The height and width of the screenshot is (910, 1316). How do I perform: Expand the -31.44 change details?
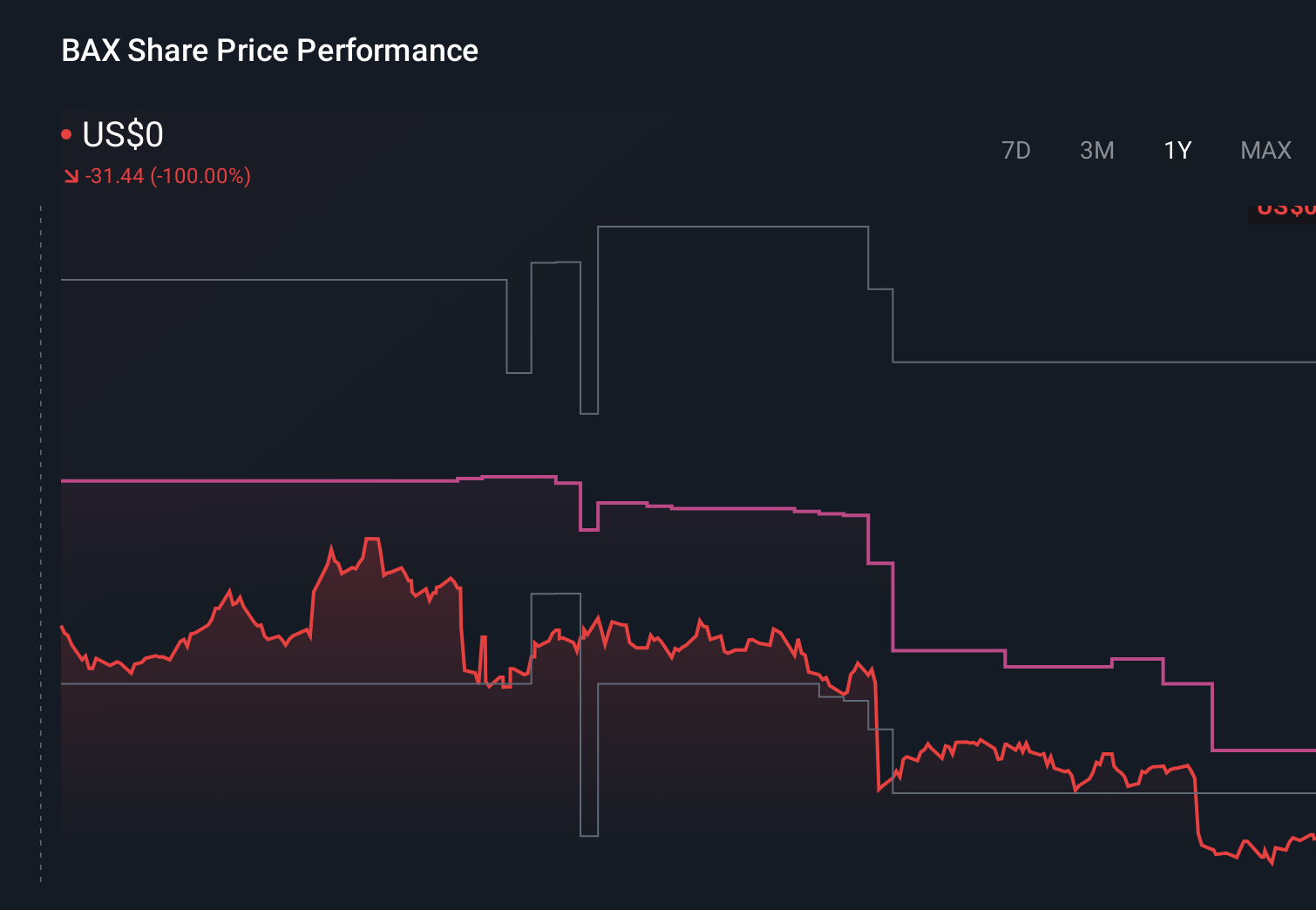click(x=115, y=175)
